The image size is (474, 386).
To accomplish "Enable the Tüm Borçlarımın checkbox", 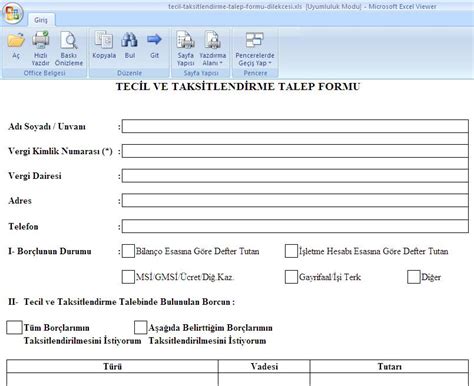I will pyautogui.click(x=14, y=327).
